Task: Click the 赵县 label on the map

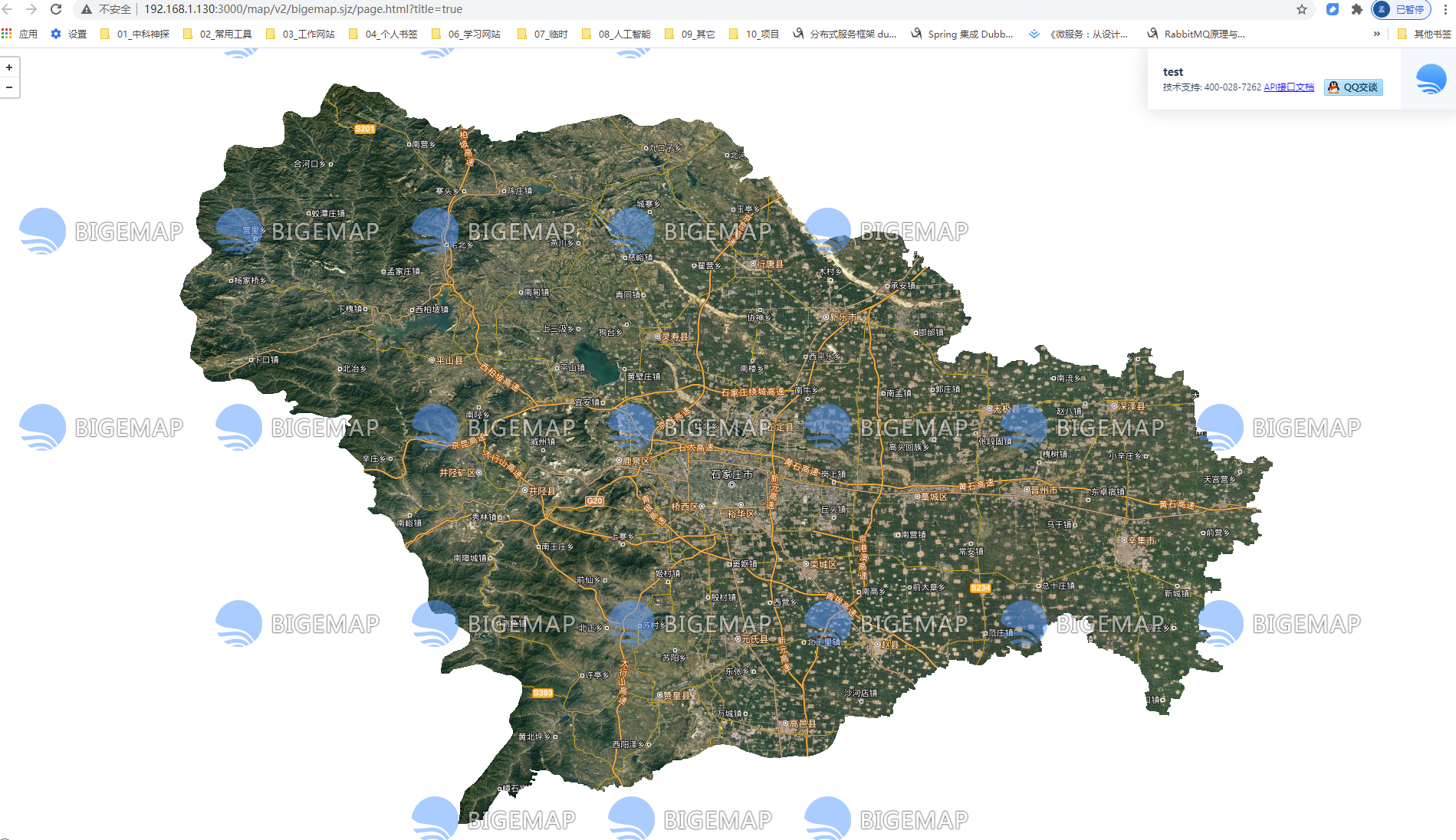Action: pyautogui.click(x=889, y=645)
